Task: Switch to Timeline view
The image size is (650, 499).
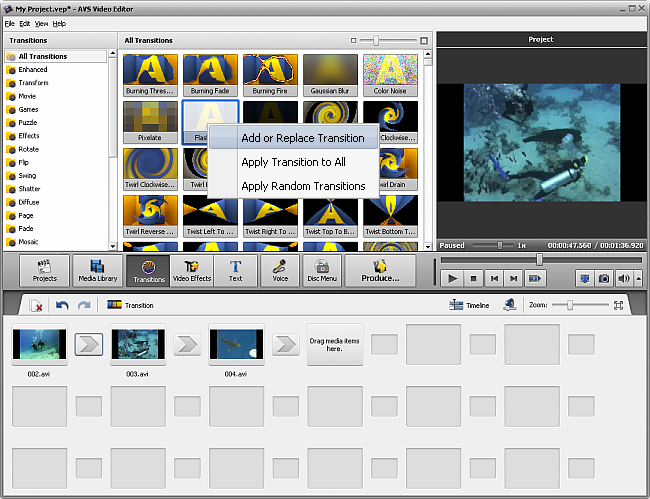Action: coord(469,305)
